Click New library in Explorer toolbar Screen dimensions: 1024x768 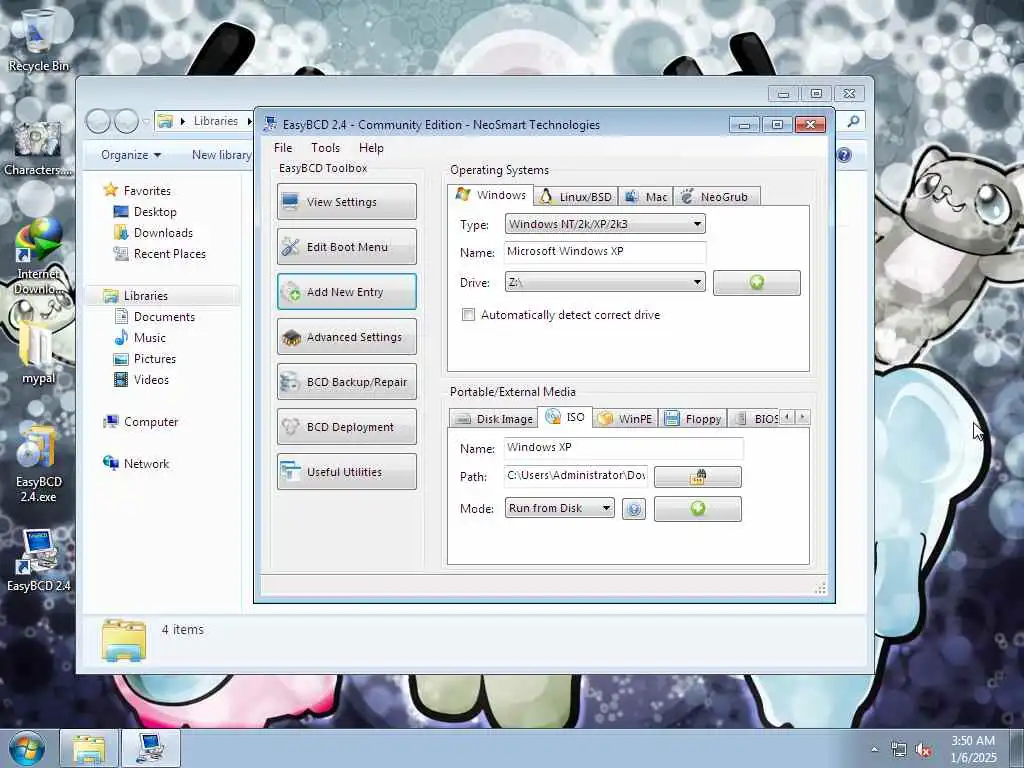(x=221, y=155)
